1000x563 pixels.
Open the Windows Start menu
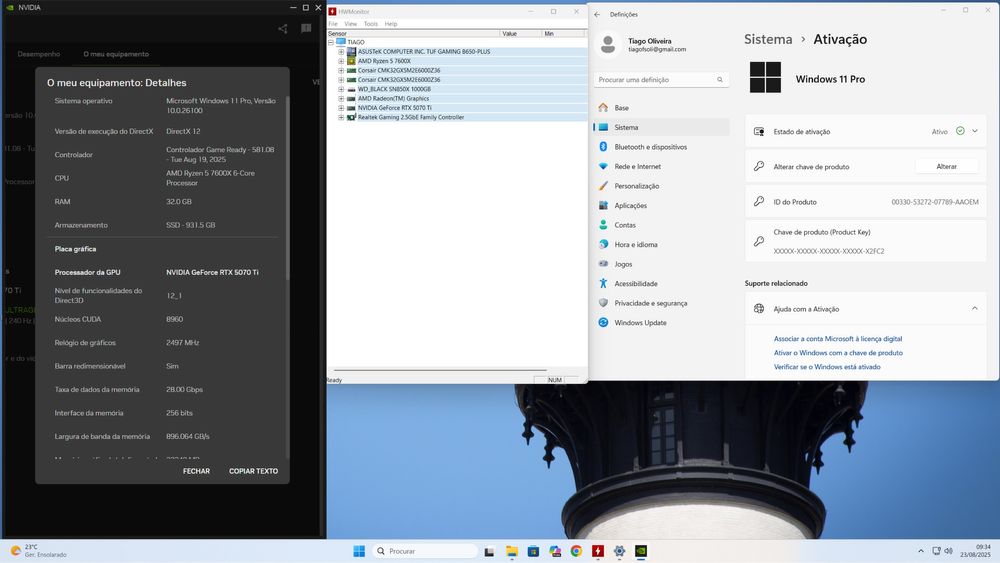359,551
